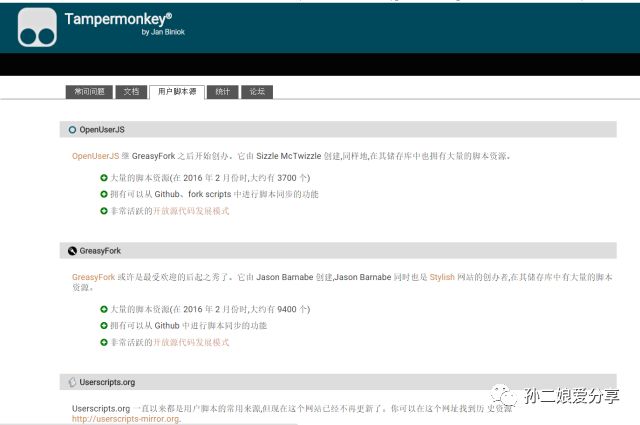Open the Stylish link
Image resolution: width=640 pixels, height=425 pixels.
tap(442, 277)
